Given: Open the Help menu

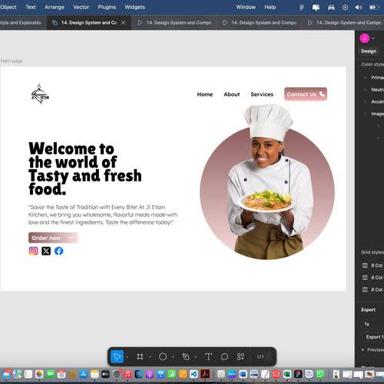Looking at the screenshot, I should pyautogui.click(x=270, y=7).
